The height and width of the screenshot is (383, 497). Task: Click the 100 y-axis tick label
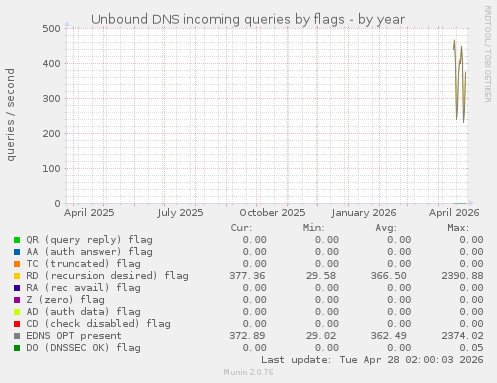tap(51, 169)
